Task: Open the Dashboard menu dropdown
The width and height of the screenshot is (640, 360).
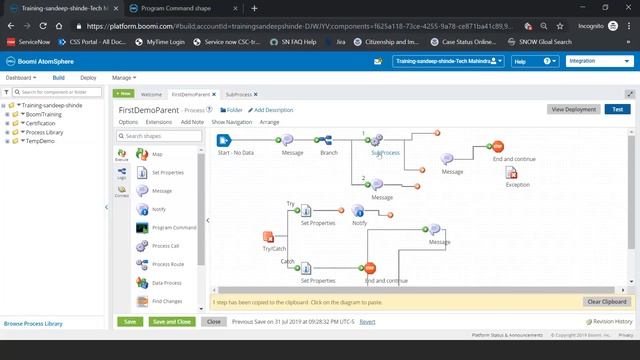Action: pyautogui.click(x=21, y=78)
